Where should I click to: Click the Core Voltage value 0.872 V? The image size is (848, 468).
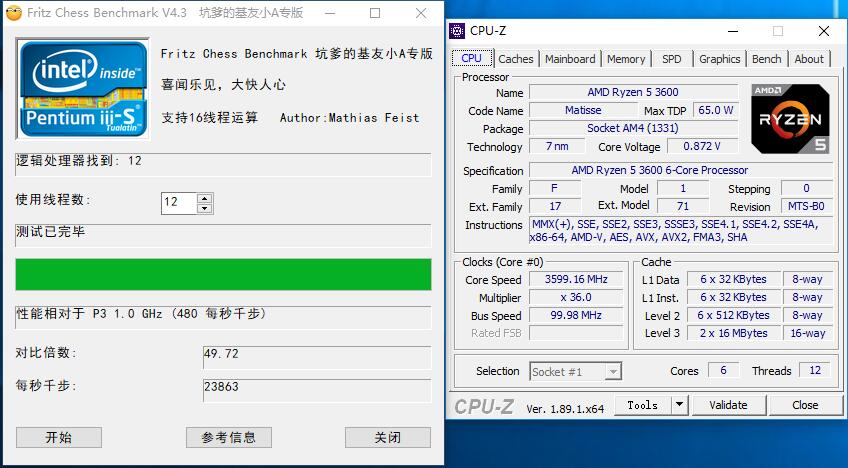coord(702,146)
